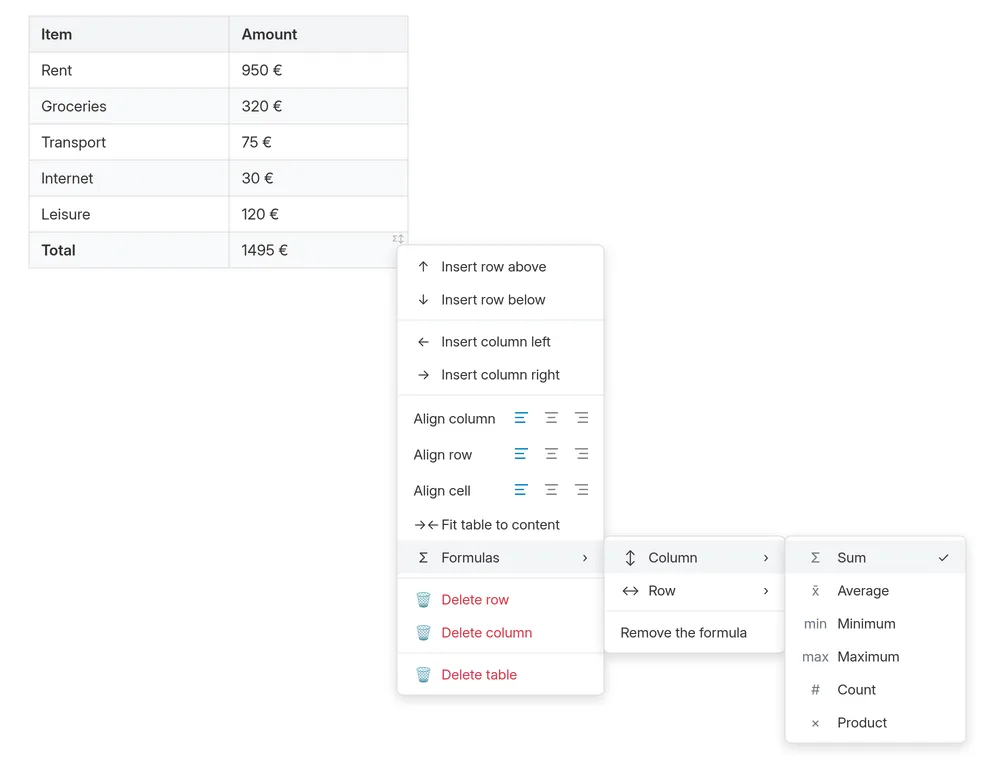Viewport: 993px width, 766px height.
Task: Click the trash icon beside Delete row
Action: pos(423,600)
